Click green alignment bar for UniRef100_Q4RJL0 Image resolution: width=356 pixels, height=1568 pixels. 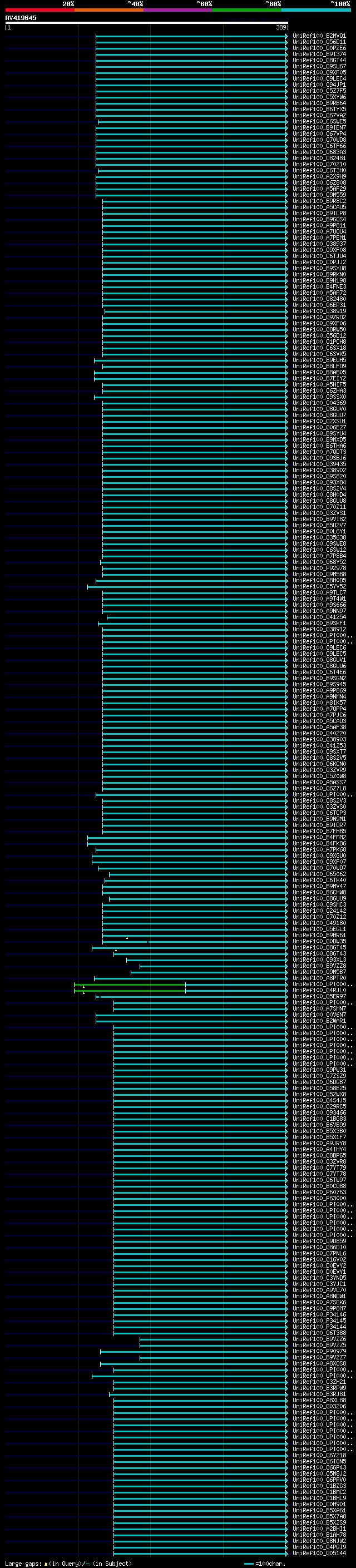[x=130, y=990]
